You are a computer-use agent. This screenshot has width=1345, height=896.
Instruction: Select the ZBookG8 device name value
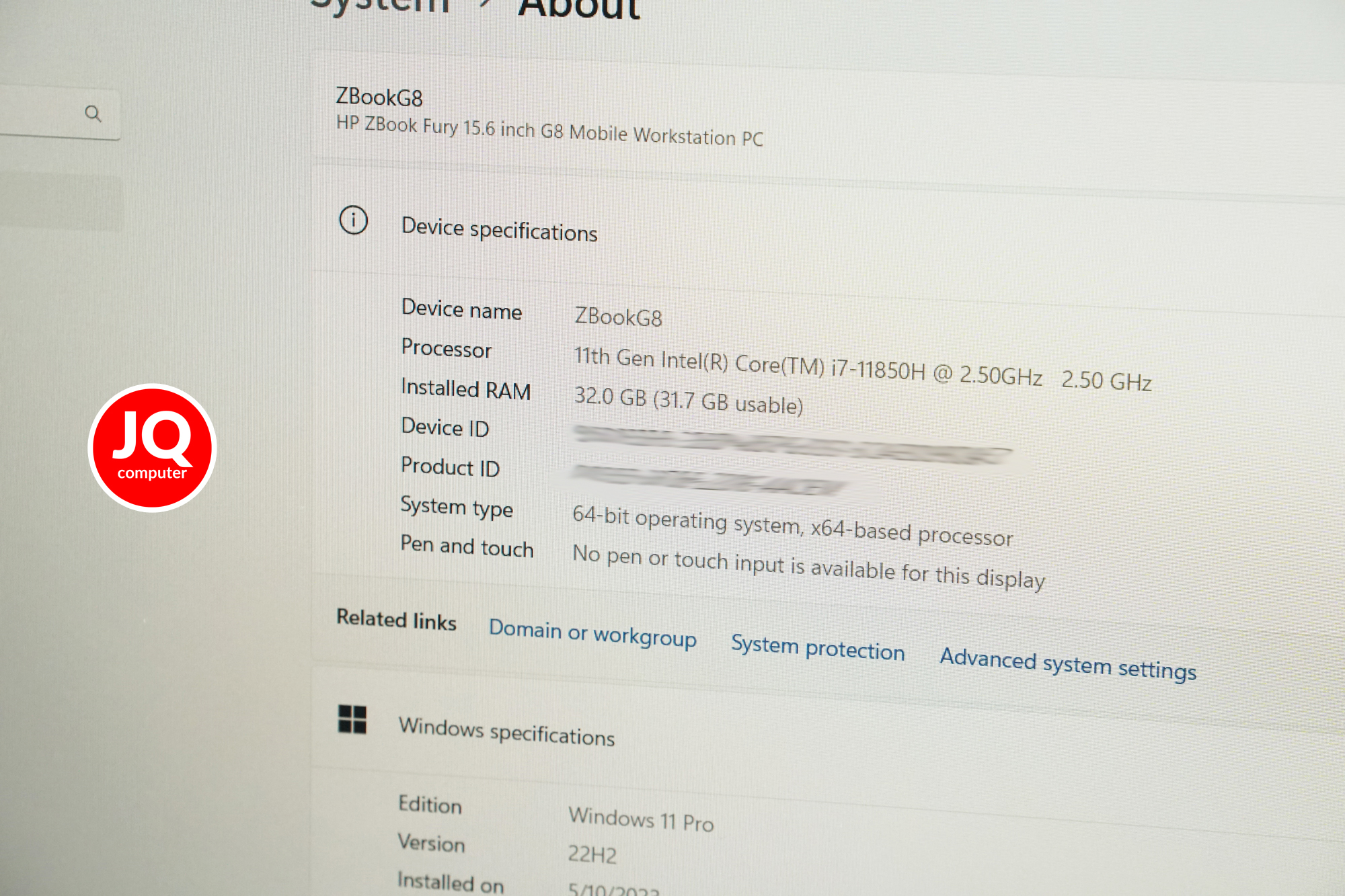click(x=618, y=317)
